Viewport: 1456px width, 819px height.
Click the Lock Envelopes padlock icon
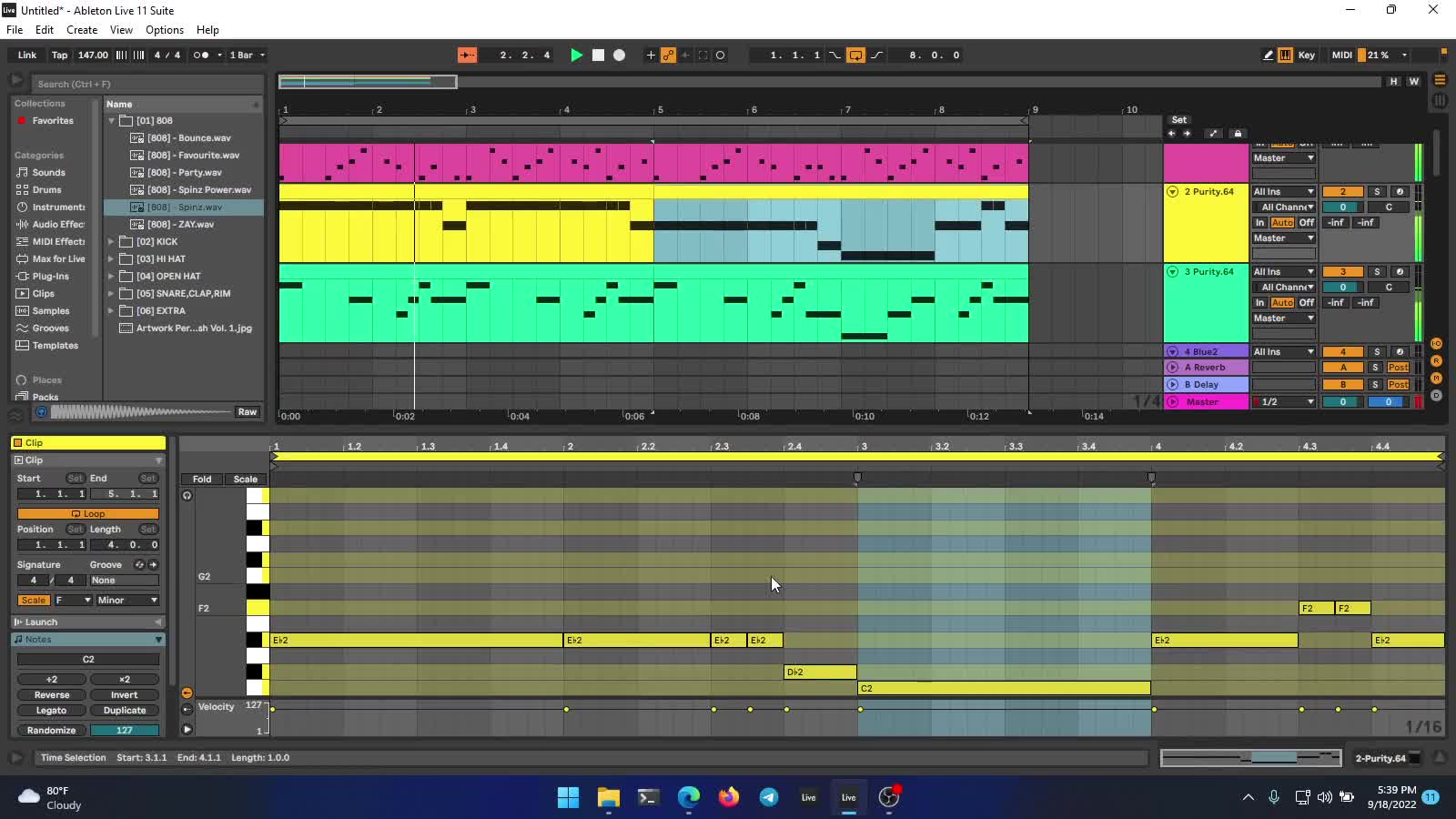click(x=1237, y=133)
